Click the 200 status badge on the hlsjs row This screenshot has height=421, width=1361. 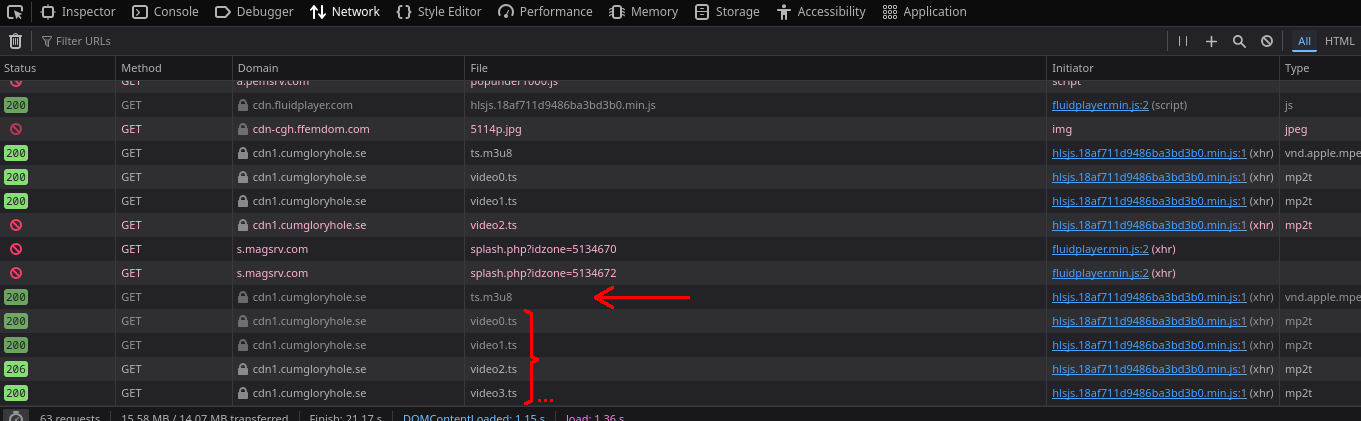point(16,105)
